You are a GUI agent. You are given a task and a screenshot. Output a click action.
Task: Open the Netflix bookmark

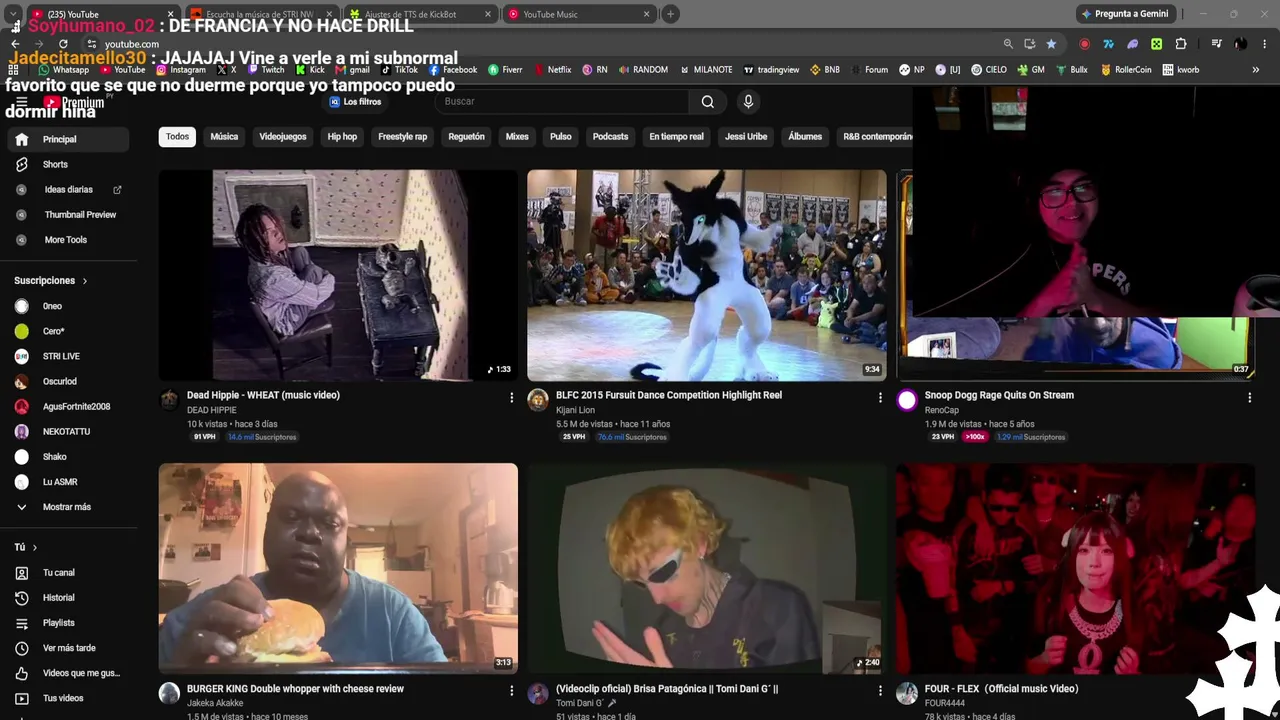pos(551,70)
